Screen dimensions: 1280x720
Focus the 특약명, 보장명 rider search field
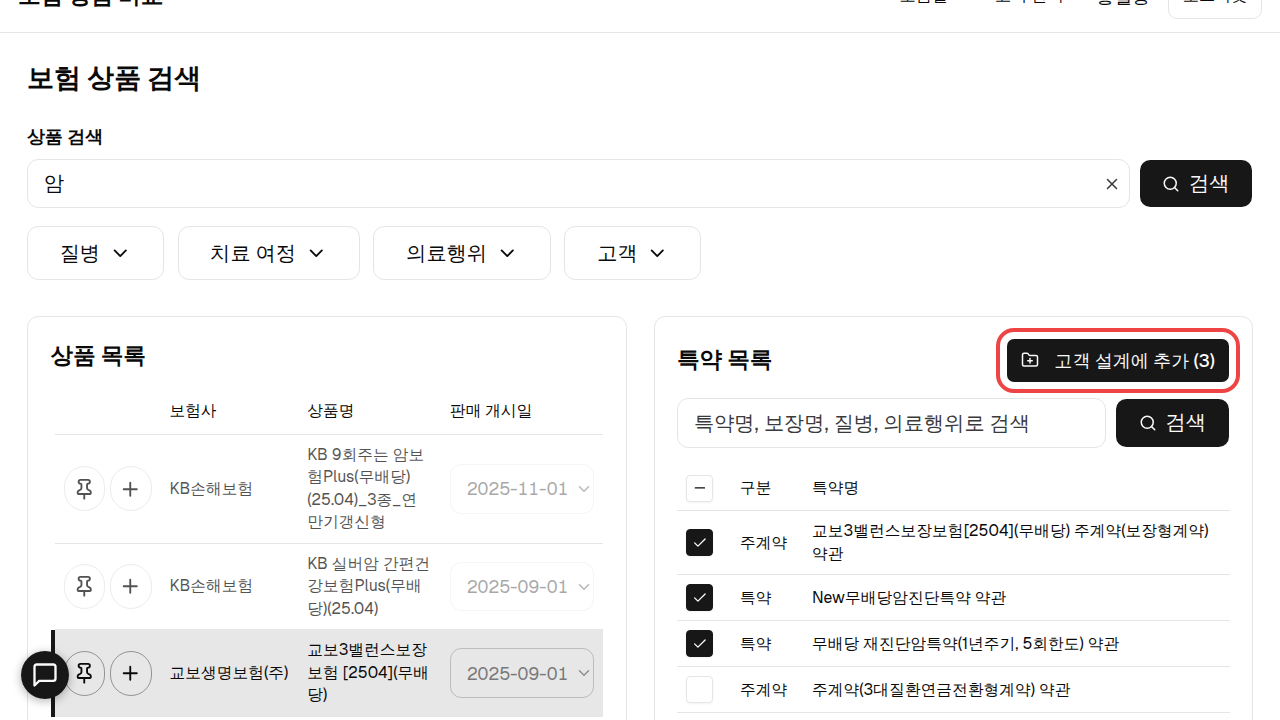pyautogui.click(x=891, y=423)
